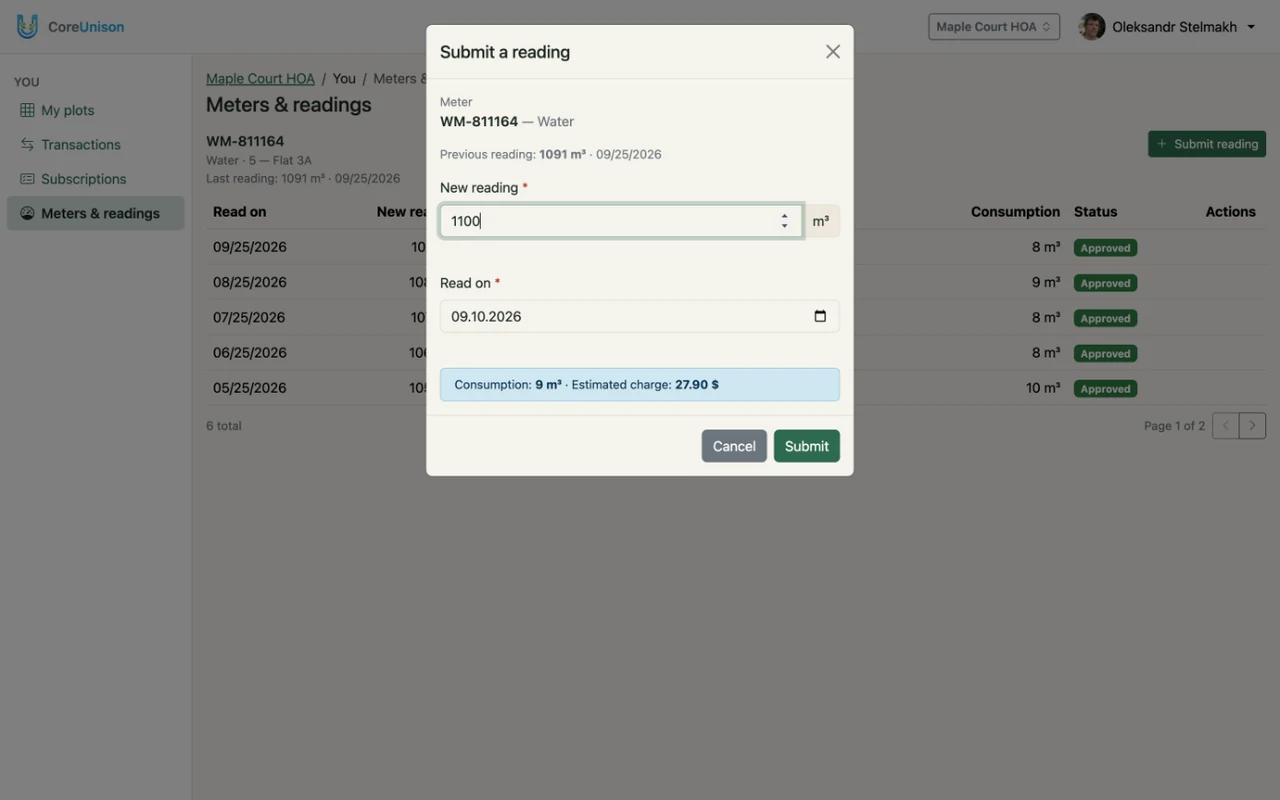Click the You breadcrumb
1280x800 pixels.
click(x=344, y=78)
